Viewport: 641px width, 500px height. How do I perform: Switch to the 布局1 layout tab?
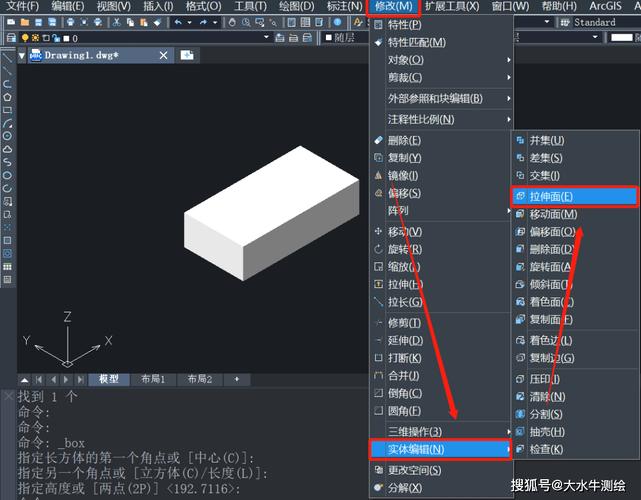point(153,379)
